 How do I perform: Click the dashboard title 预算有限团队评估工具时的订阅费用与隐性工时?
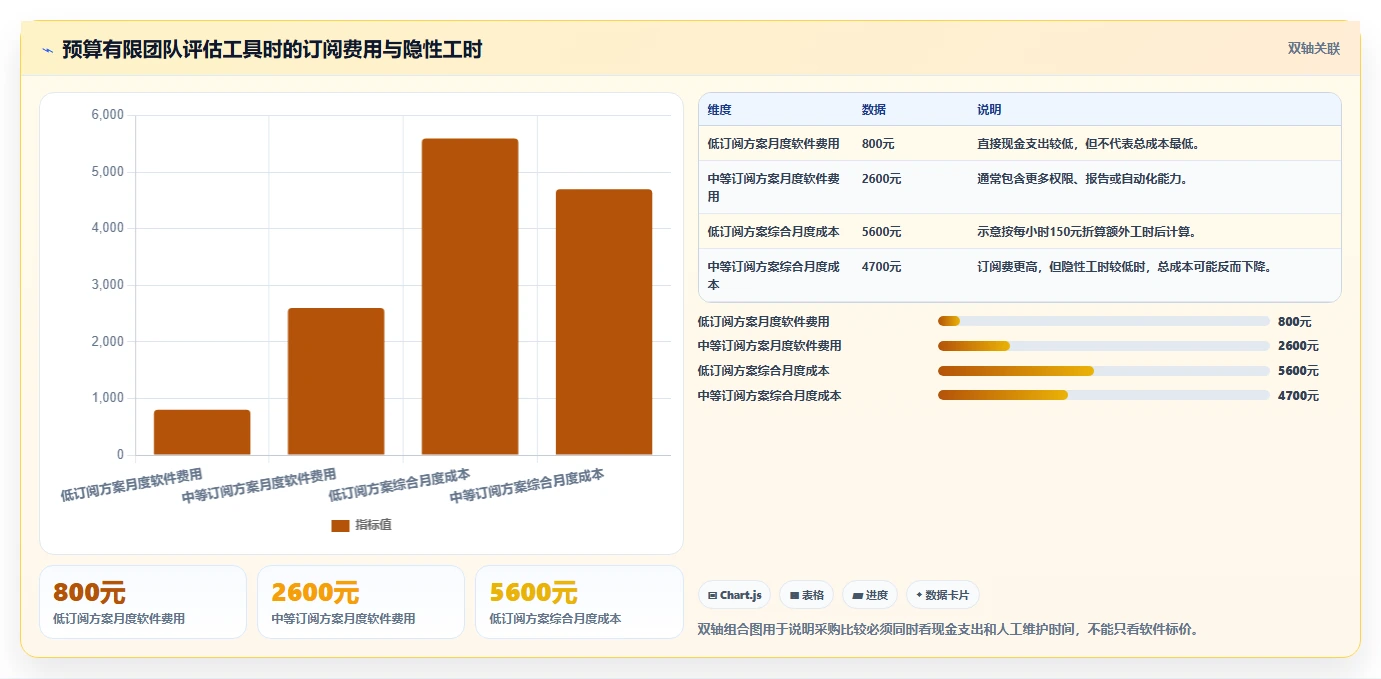tap(273, 50)
